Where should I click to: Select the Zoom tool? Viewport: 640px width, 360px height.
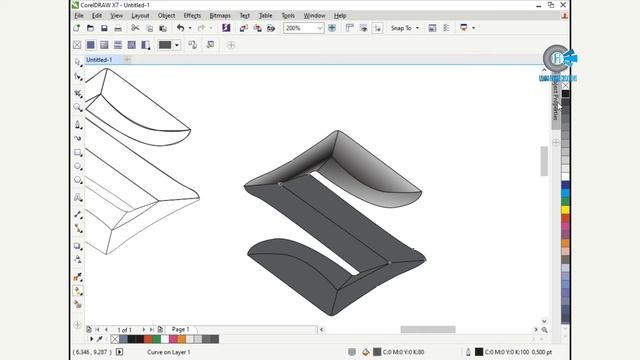pyautogui.click(x=78, y=107)
